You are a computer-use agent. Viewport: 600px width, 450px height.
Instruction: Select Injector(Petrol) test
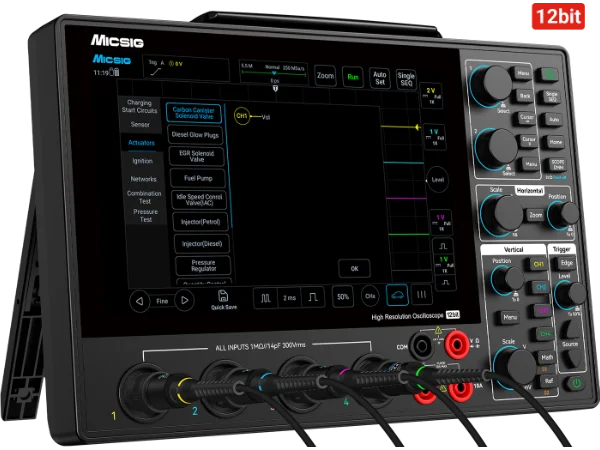click(x=201, y=222)
